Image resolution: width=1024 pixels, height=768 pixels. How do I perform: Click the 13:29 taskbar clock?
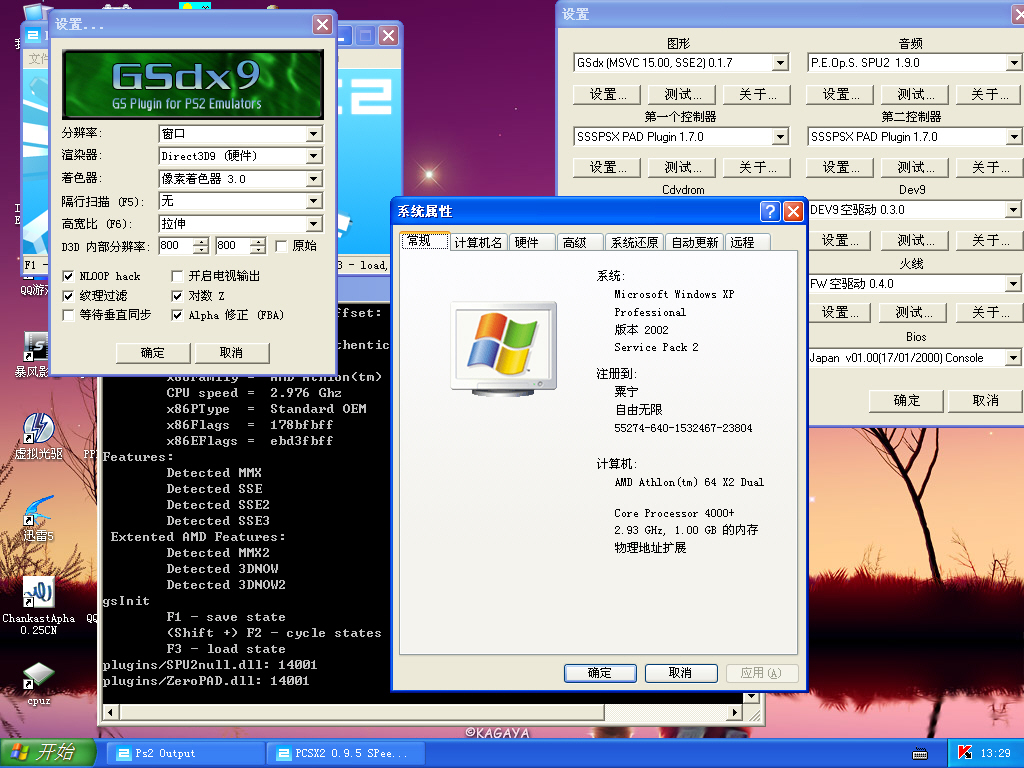point(995,753)
